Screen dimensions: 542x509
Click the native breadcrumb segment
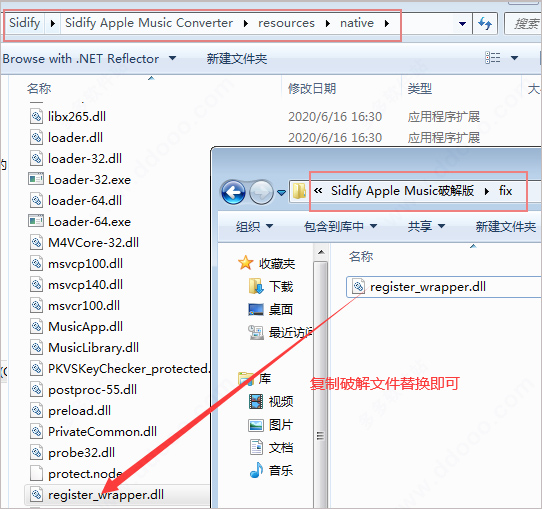357,23
